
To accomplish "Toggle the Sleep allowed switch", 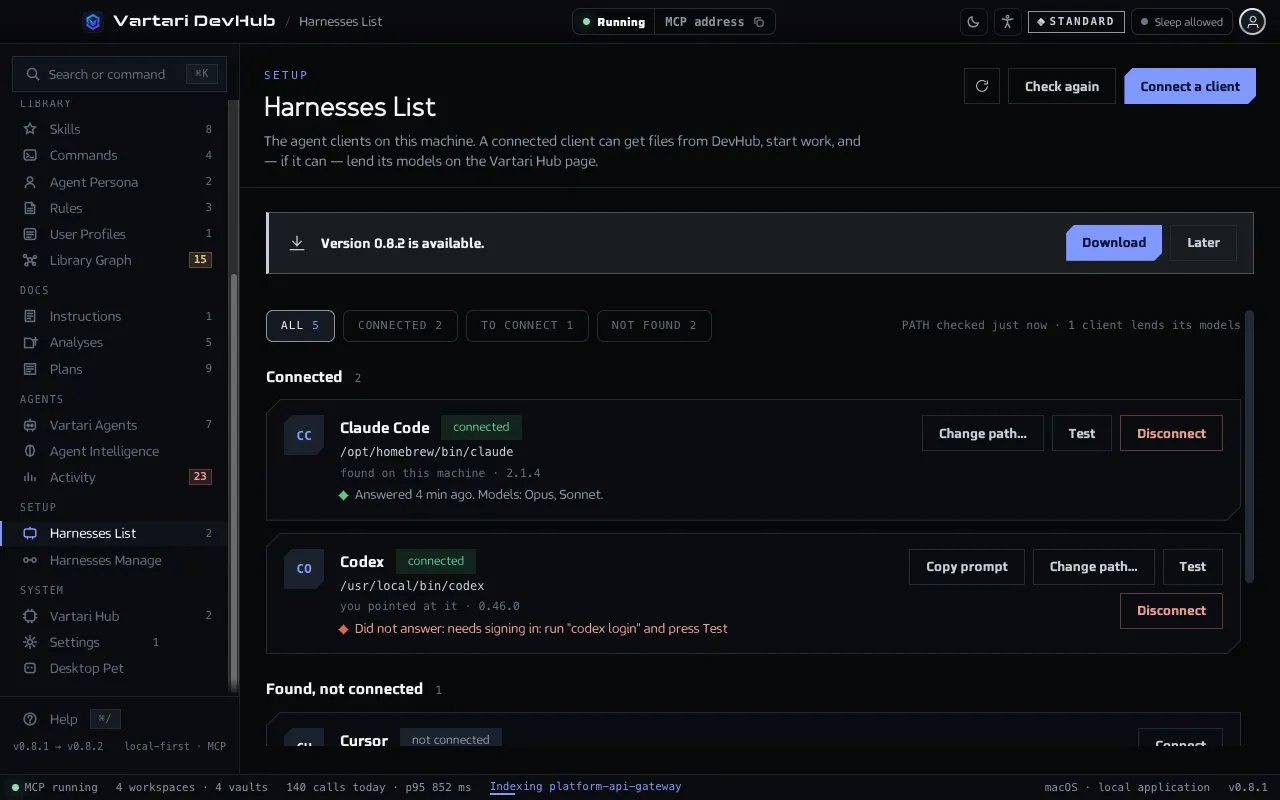I will click(1181, 21).
